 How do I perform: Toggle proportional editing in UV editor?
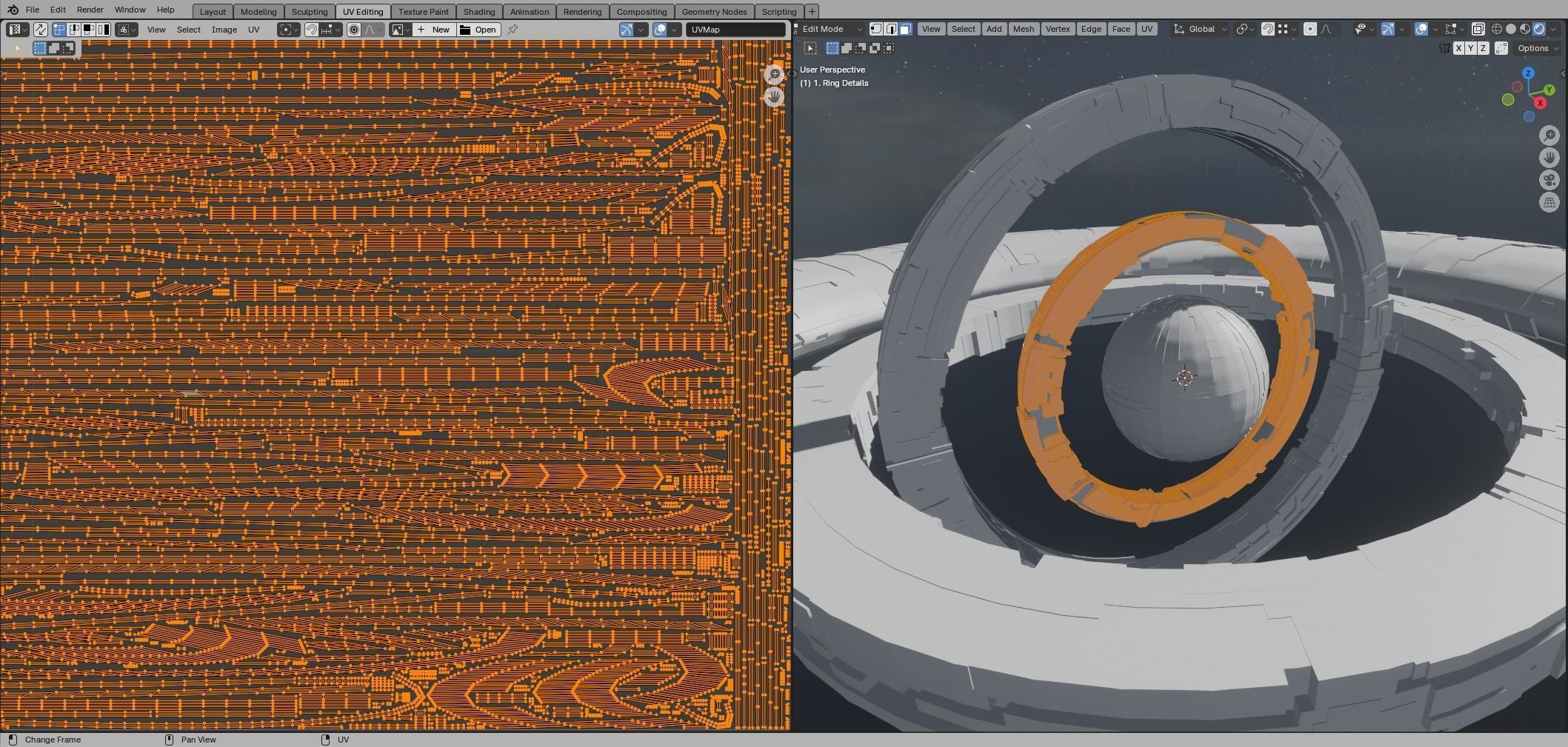pyautogui.click(x=354, y=30)
